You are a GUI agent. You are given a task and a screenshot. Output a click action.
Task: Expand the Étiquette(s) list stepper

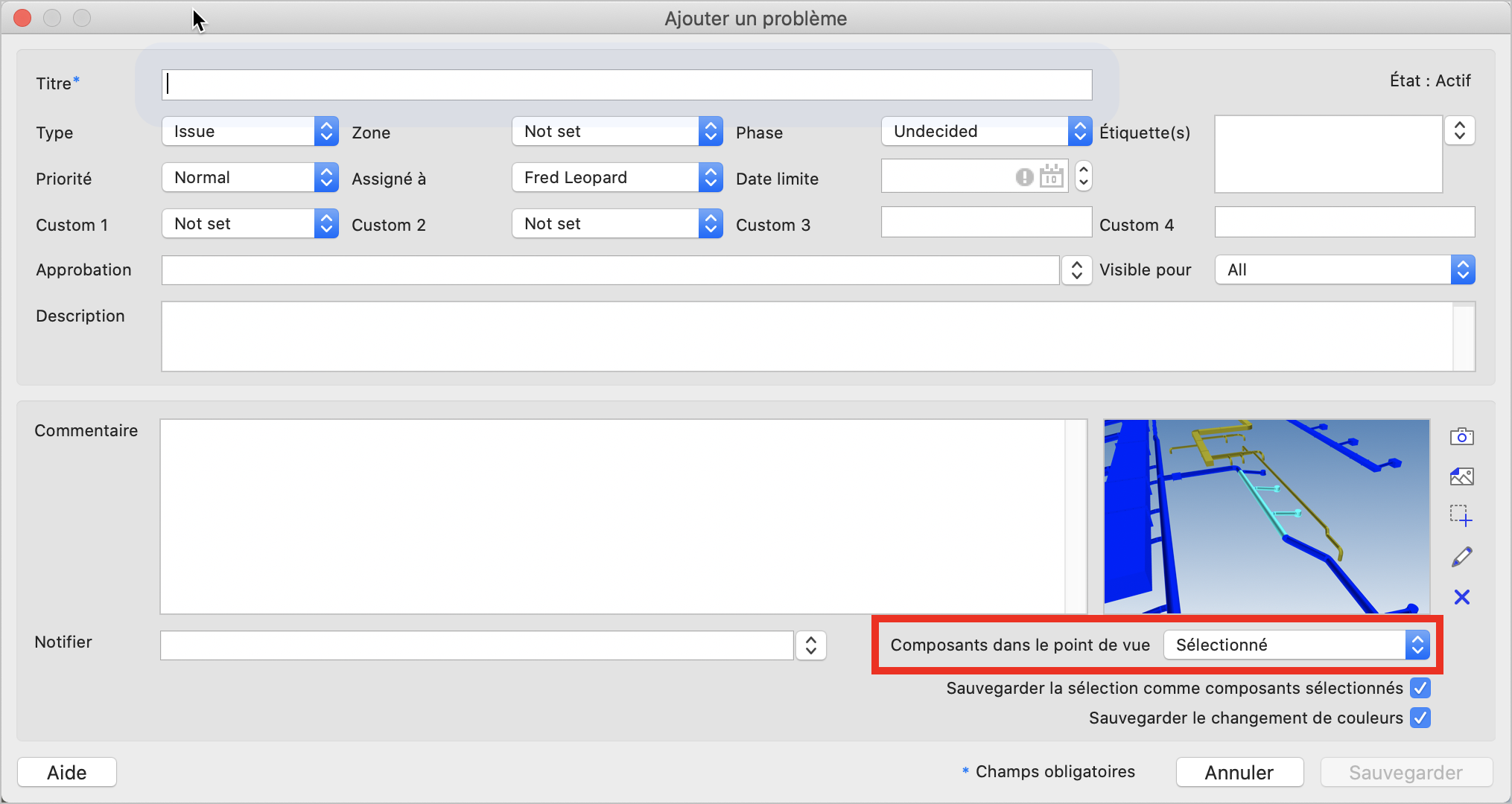coord(1460,131)
